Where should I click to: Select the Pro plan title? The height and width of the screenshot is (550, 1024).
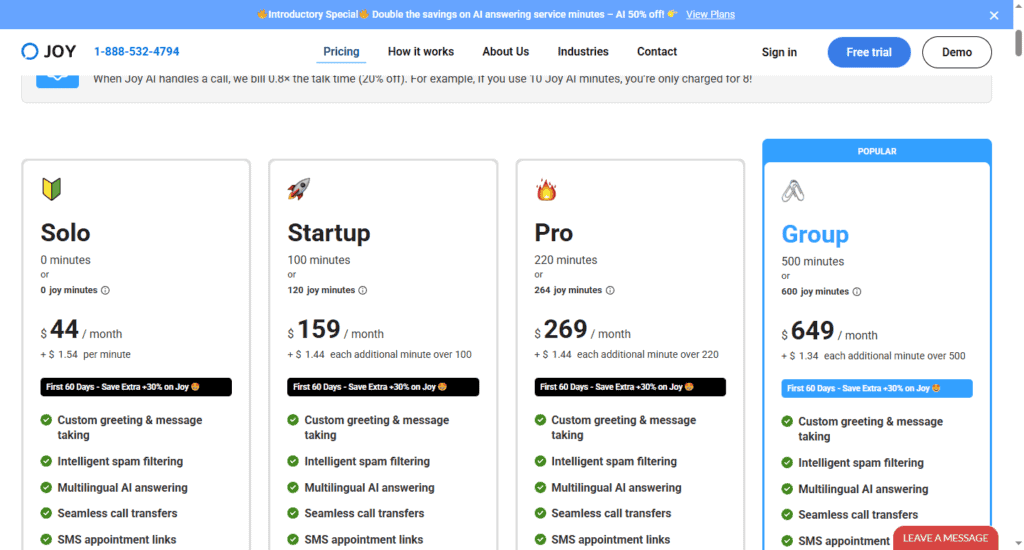coord(553,233)
